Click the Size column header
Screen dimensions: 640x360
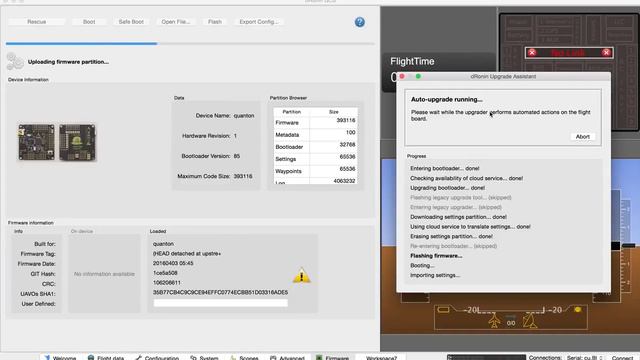click(x=333, y=111)
